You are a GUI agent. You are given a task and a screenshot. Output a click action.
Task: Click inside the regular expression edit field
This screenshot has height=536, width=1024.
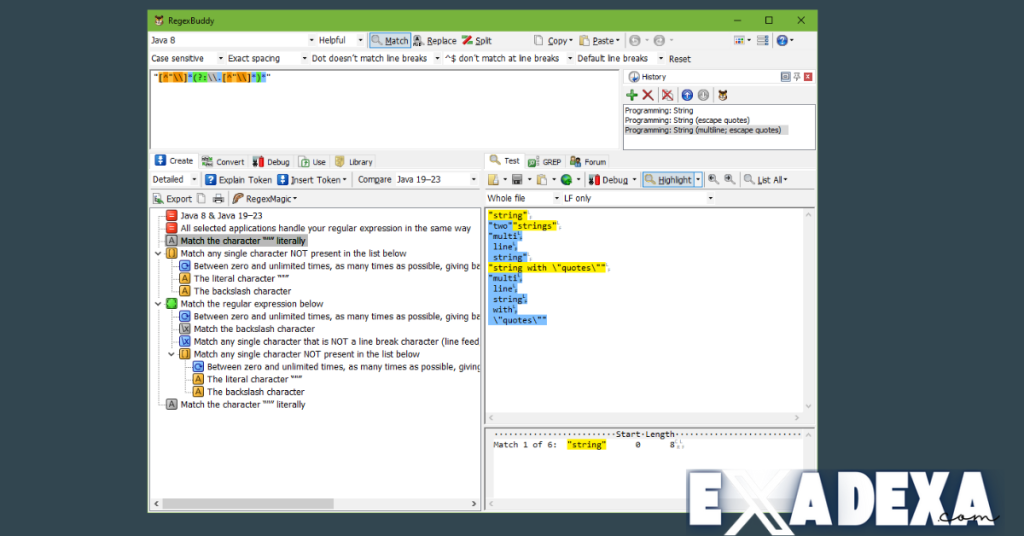pyautogui.click(x=384, y=110)
